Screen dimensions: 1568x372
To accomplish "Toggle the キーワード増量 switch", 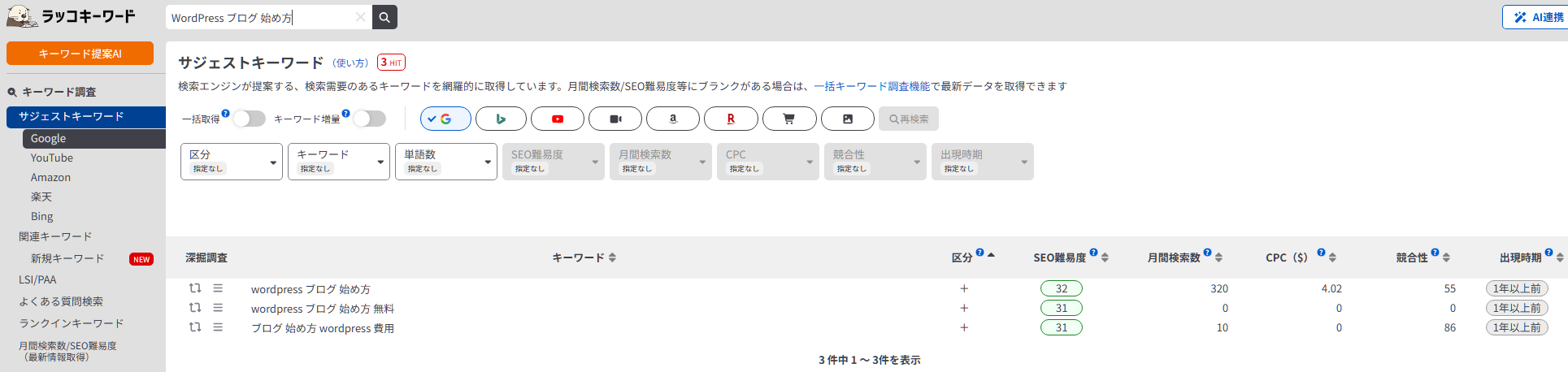I will point(369,119).
